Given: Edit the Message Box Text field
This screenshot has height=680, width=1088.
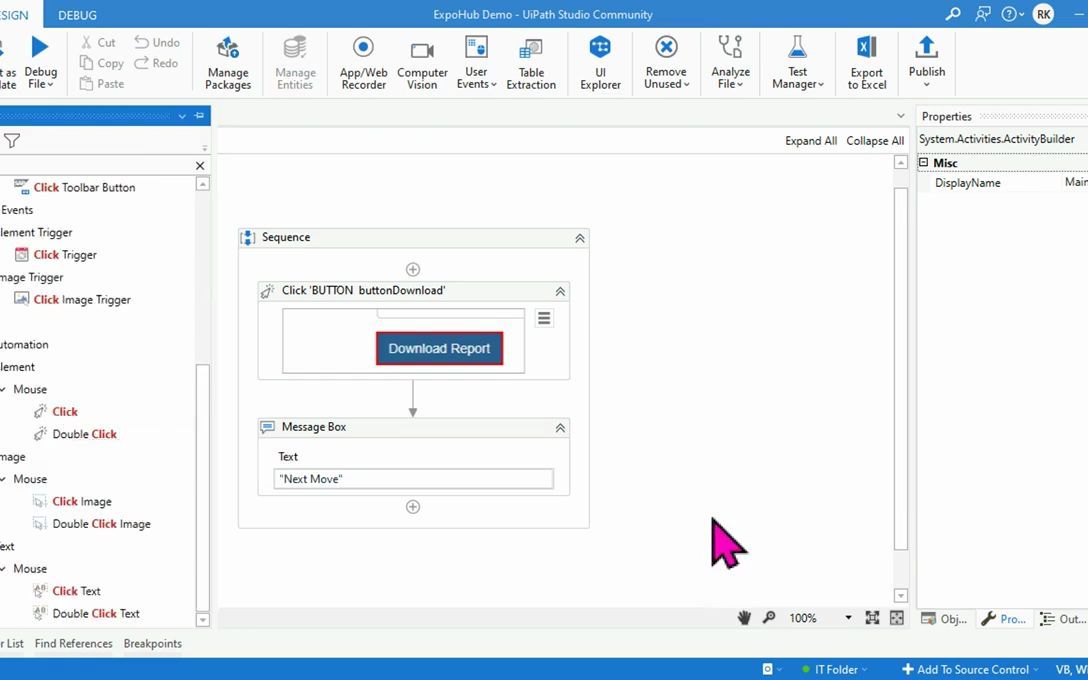Looking at the screenshot, I should (x=414, y=479).
